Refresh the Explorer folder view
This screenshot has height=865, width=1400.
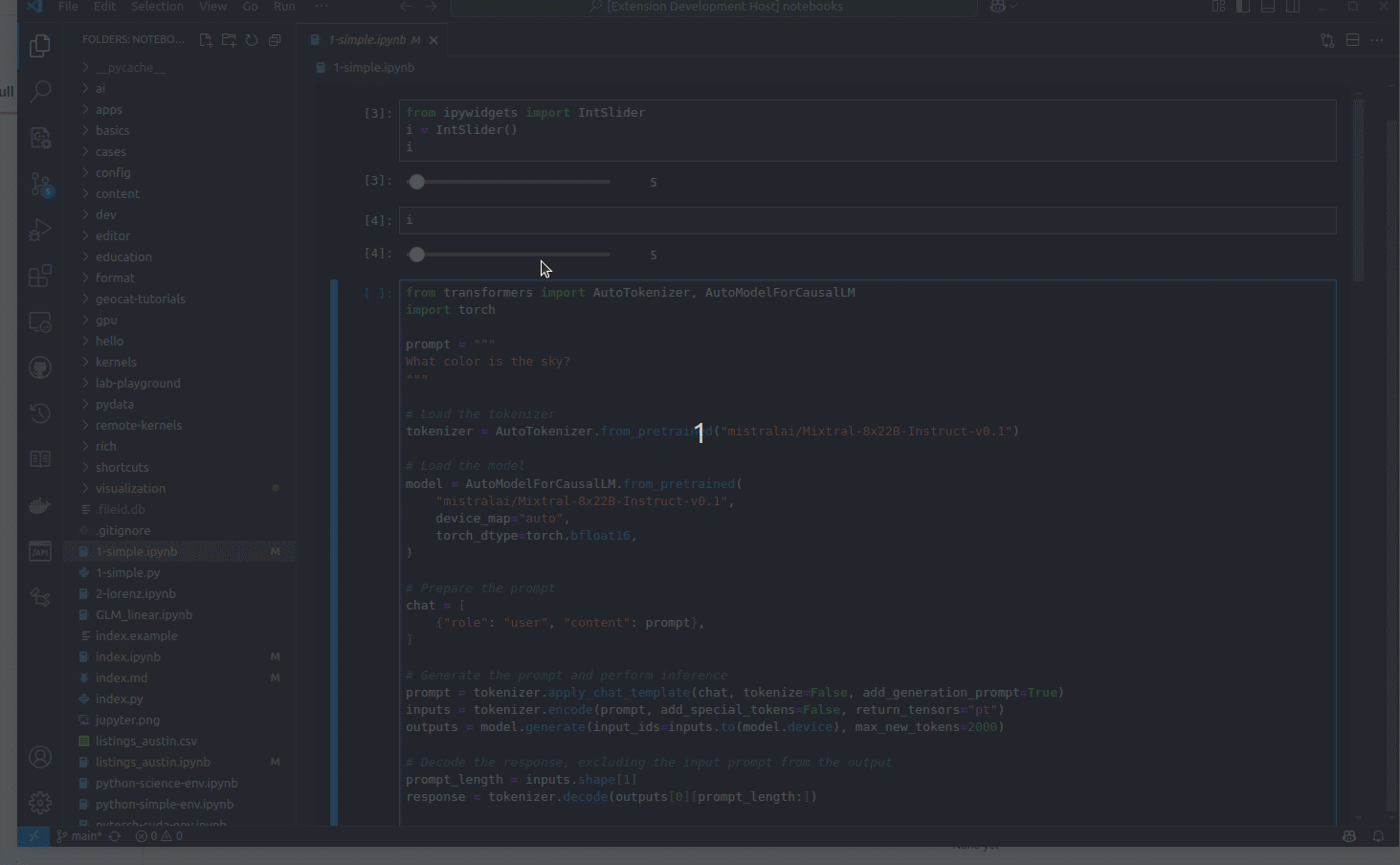pos(252,40)
